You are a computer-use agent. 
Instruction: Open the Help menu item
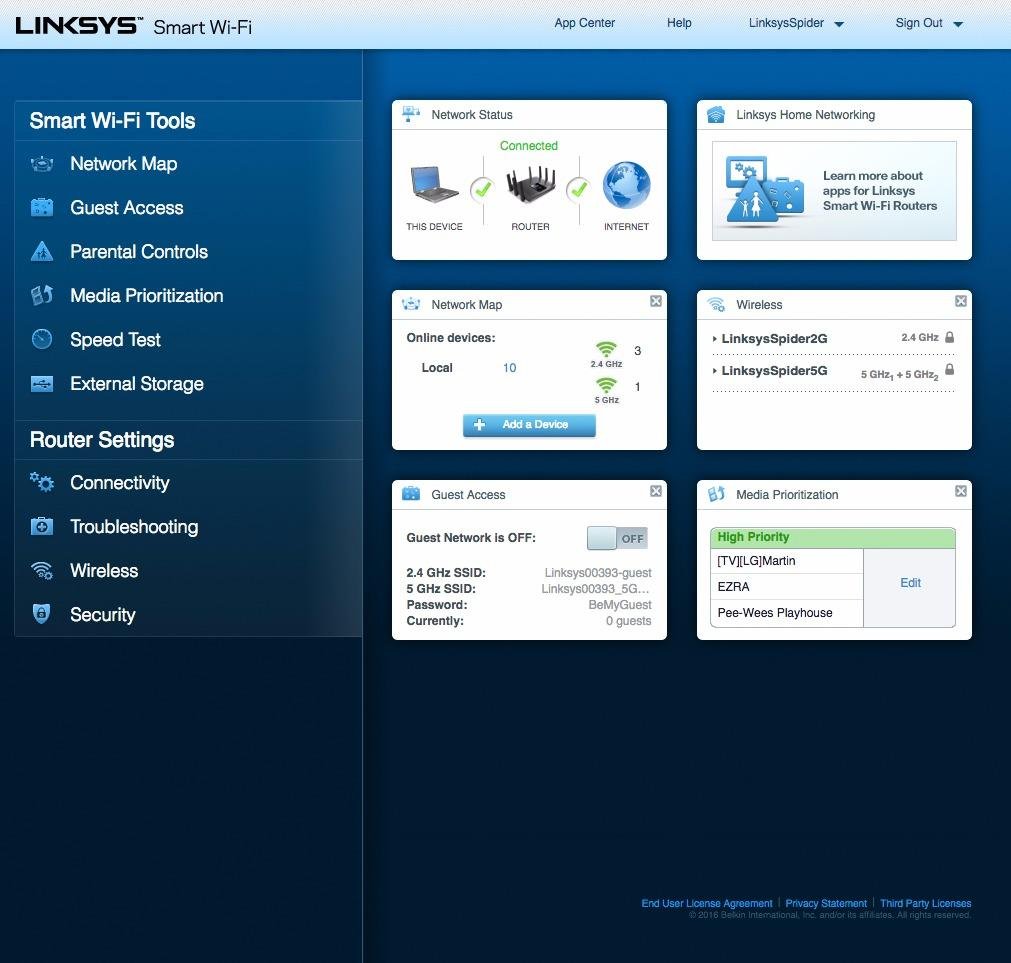click(x=679, y=23)
